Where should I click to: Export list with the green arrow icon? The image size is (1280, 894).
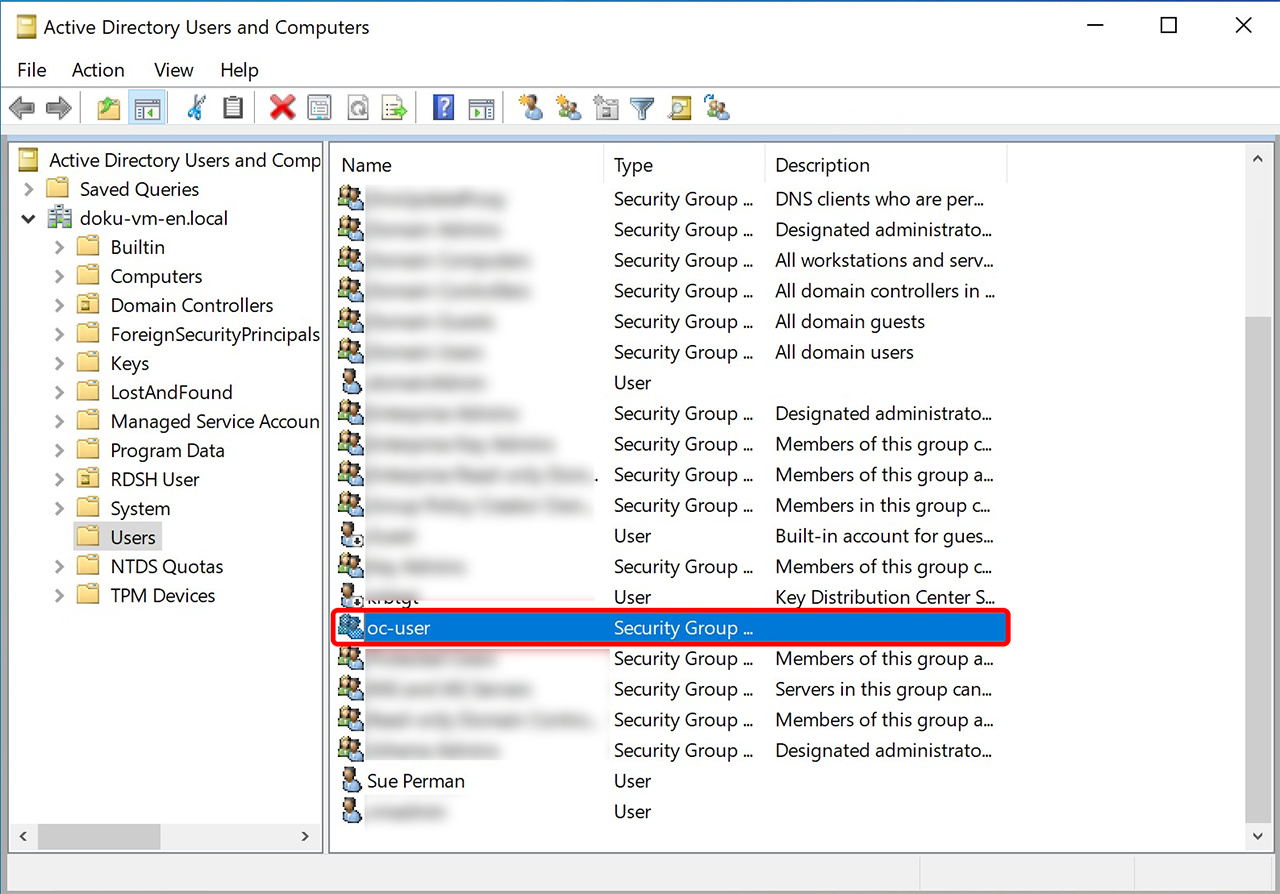(x=395, y=108)
